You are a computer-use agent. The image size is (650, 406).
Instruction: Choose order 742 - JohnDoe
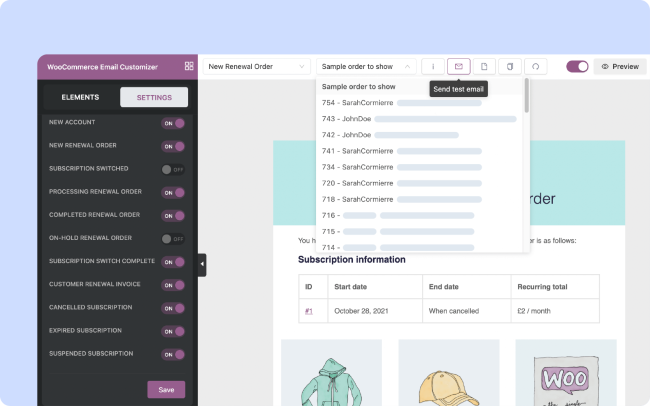(x=419, y=135)
